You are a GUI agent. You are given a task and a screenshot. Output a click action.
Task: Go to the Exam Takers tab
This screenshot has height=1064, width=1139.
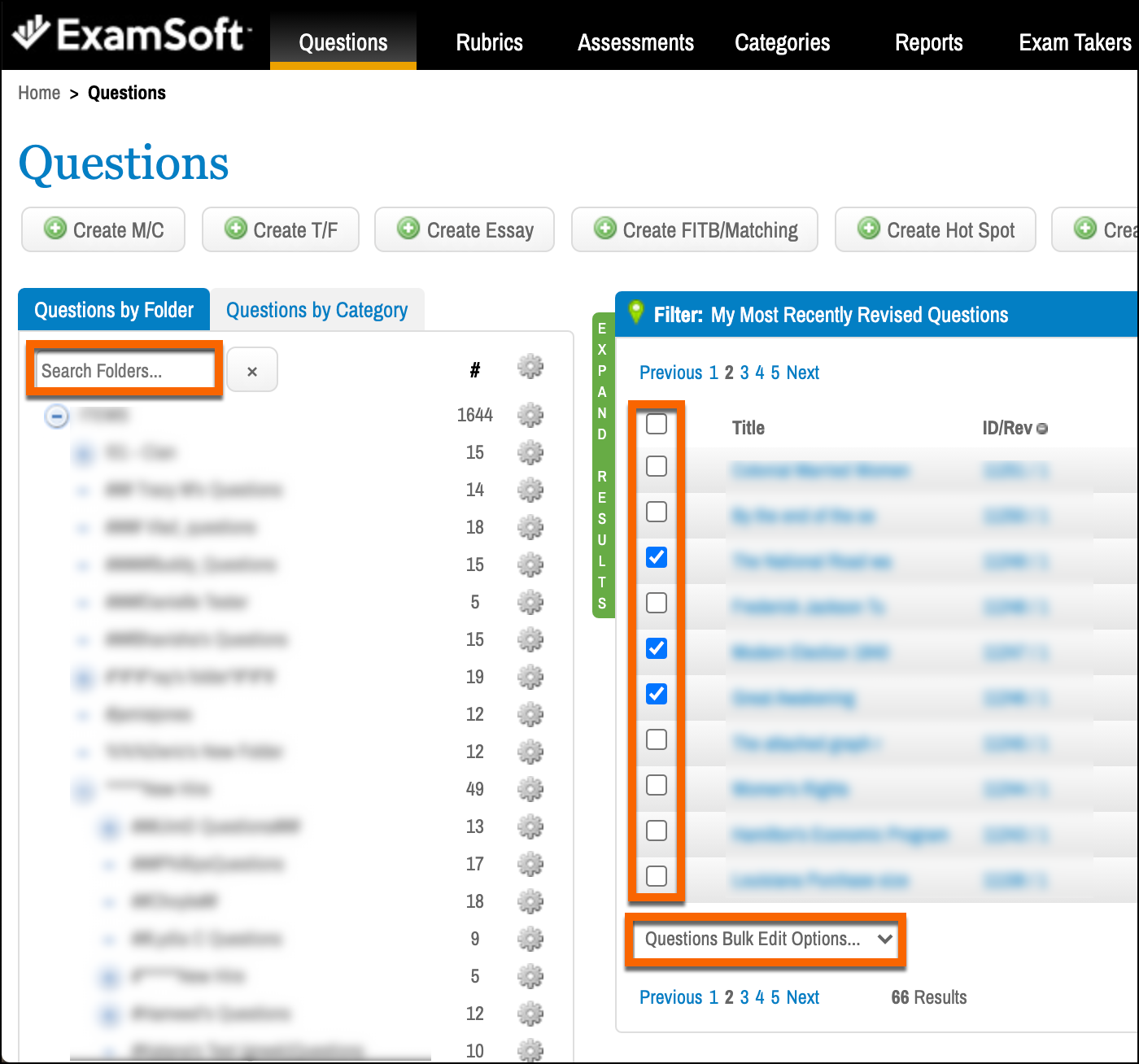pyautogui.click(x=1075, y=42)
